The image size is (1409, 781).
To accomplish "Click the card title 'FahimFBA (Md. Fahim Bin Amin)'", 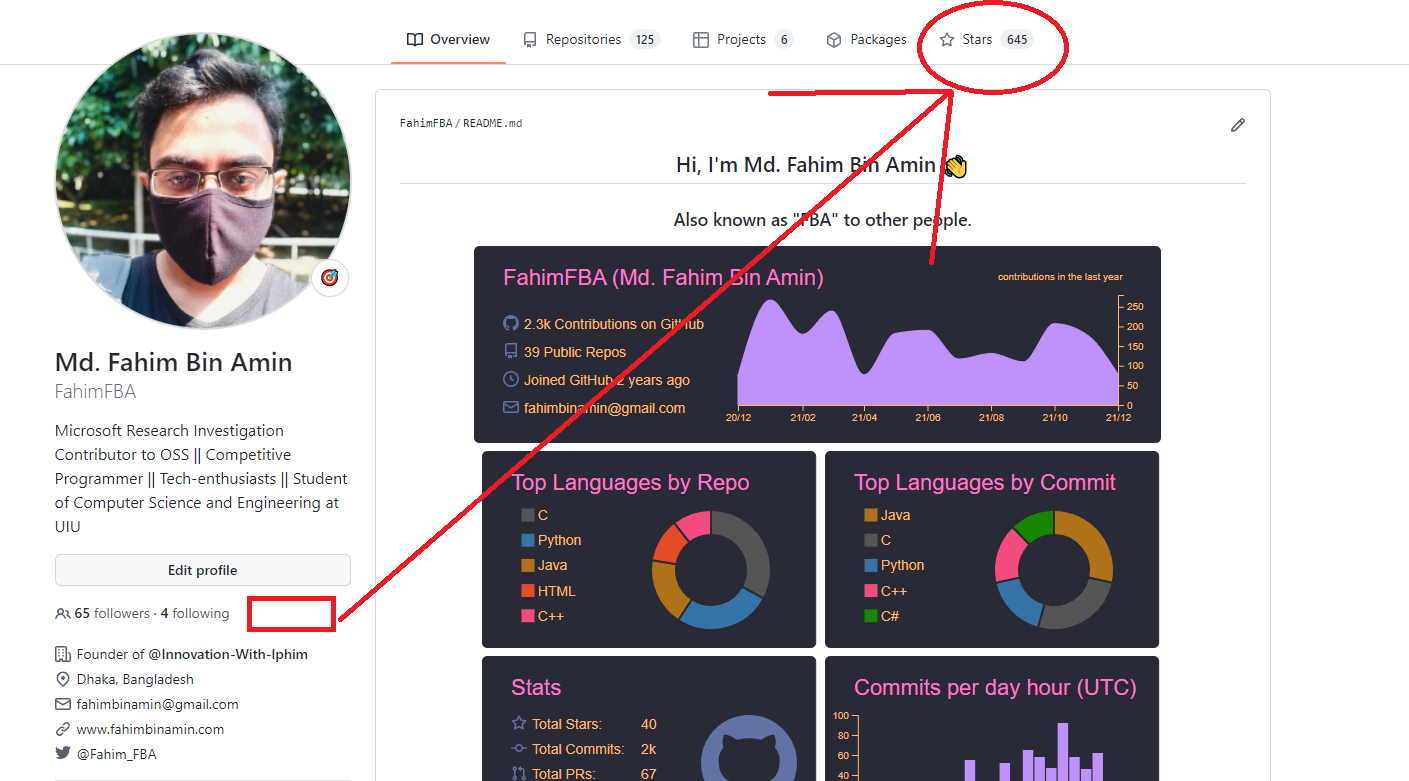I will tap(664, 278).
